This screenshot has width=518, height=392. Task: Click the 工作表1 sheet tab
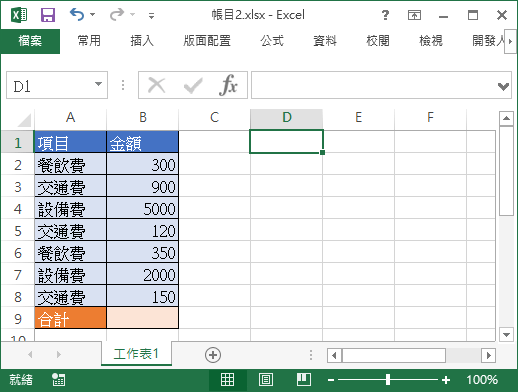point(136,354)
